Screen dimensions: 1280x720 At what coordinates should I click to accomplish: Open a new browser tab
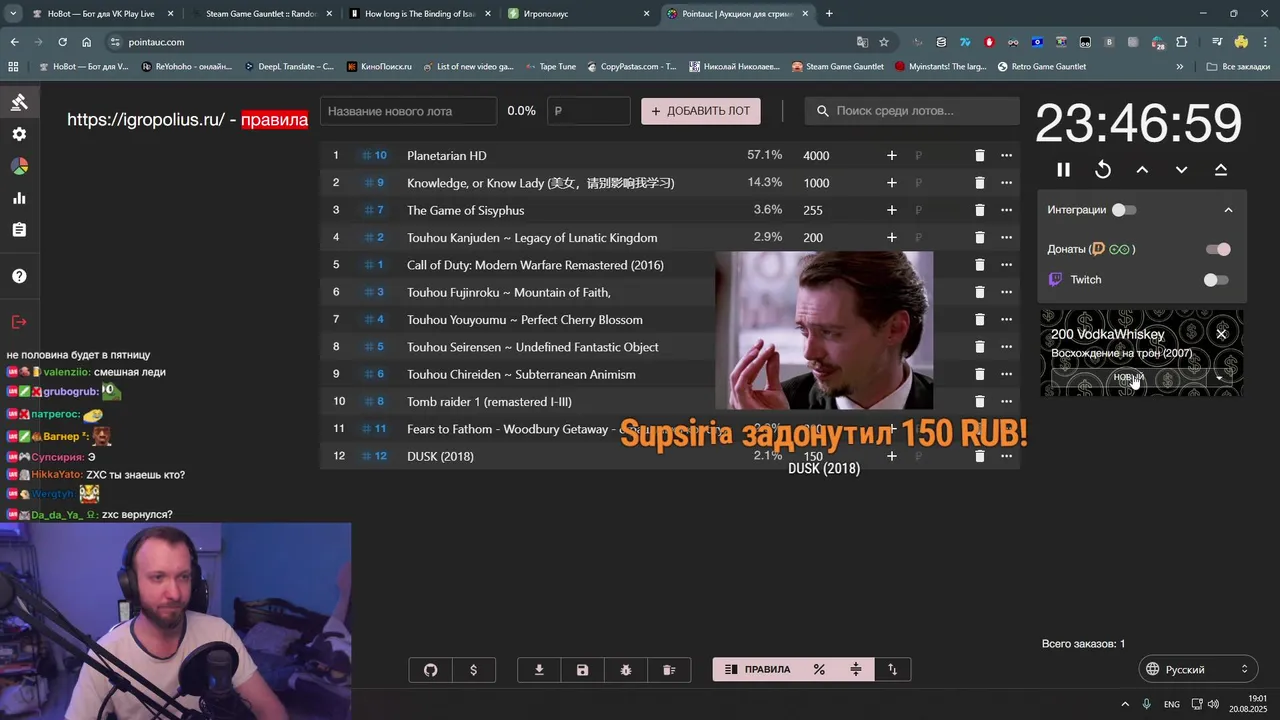pos(829,14)
